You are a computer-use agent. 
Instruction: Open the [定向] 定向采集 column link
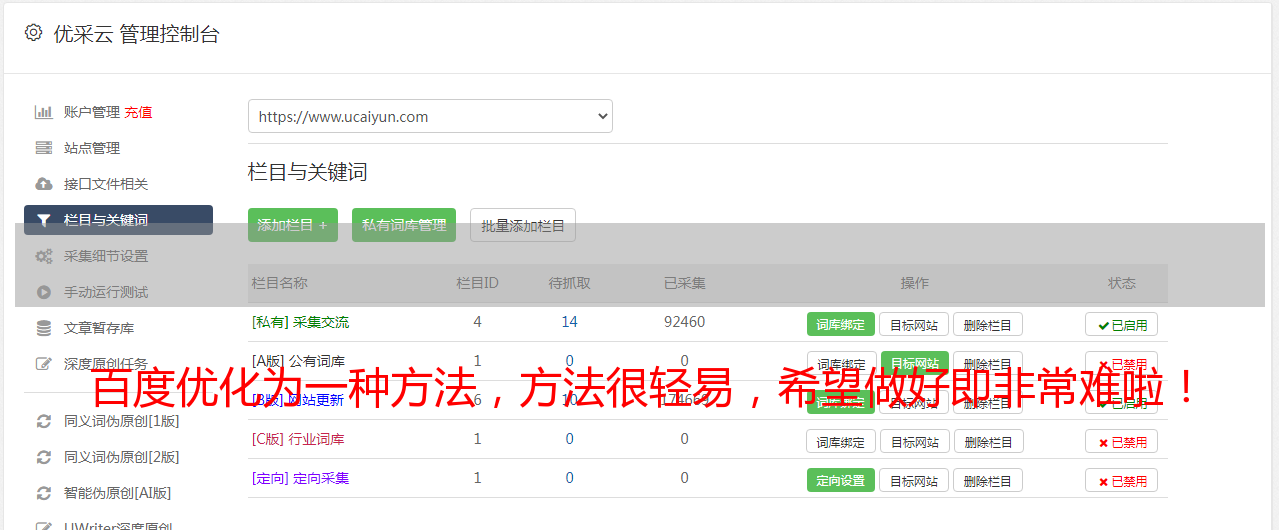(x=301, y=478)
